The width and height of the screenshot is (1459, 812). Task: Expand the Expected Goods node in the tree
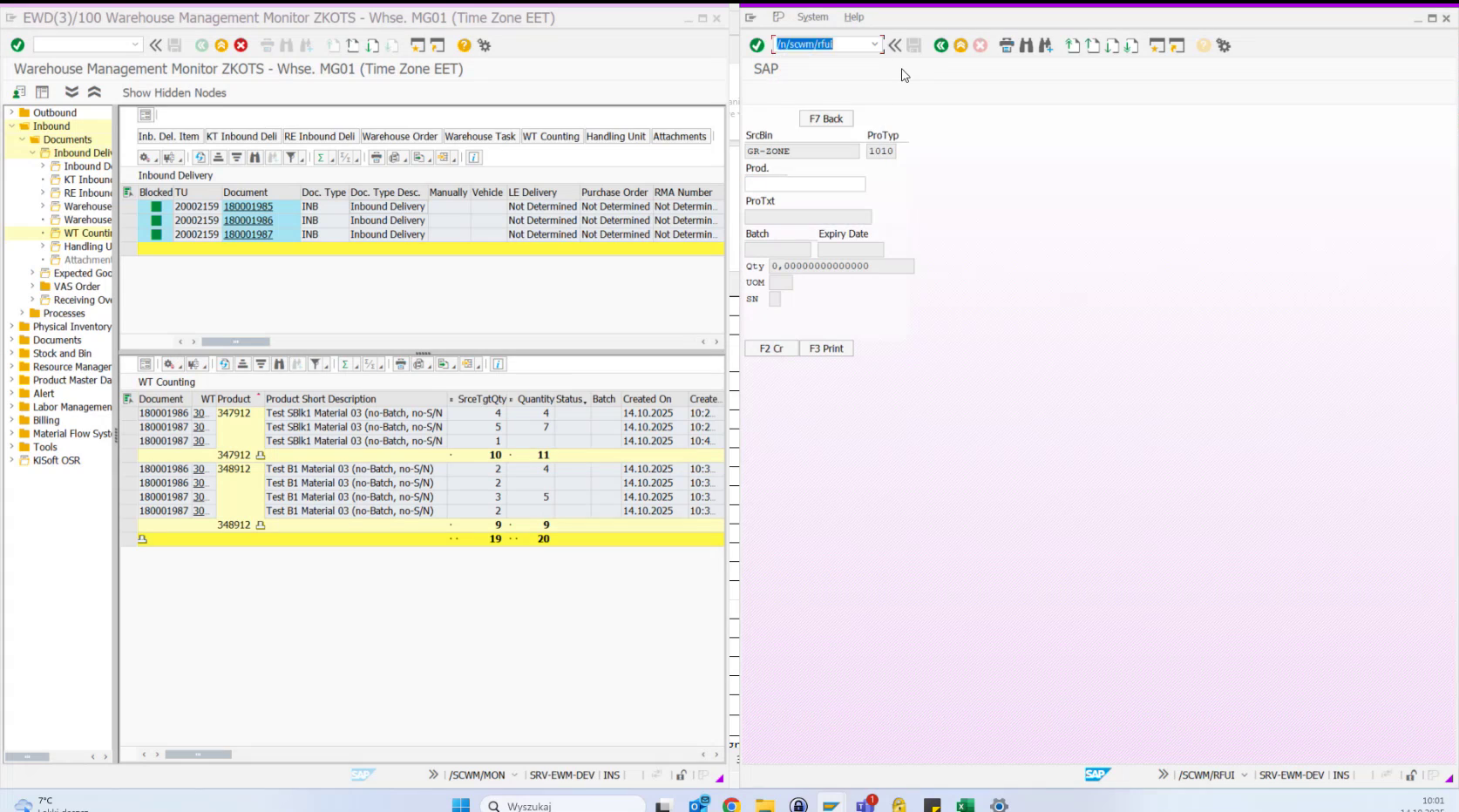[x=32, y=273]
